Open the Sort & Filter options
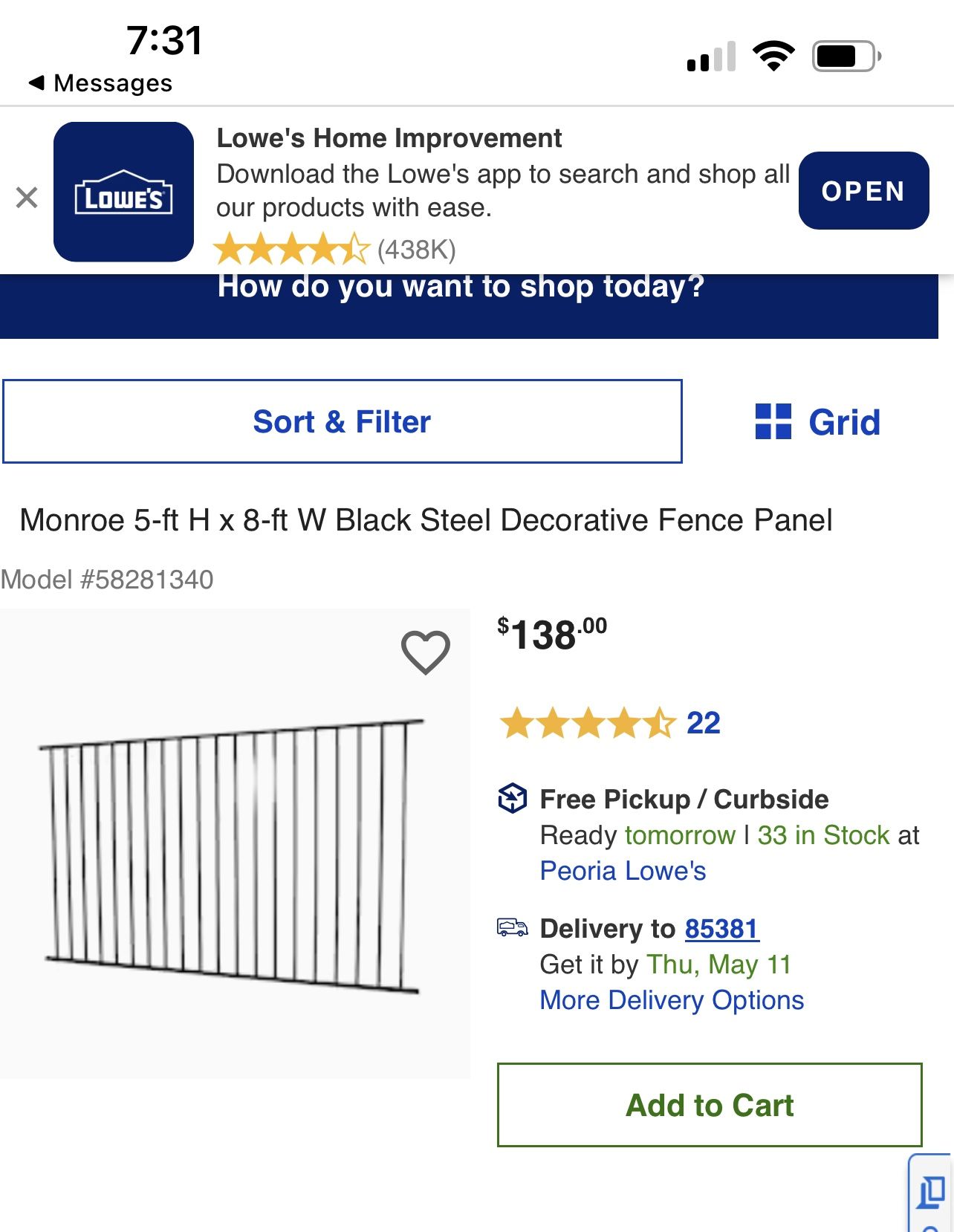This screenshot has width=954, height=1232. [x=342, y=422]
